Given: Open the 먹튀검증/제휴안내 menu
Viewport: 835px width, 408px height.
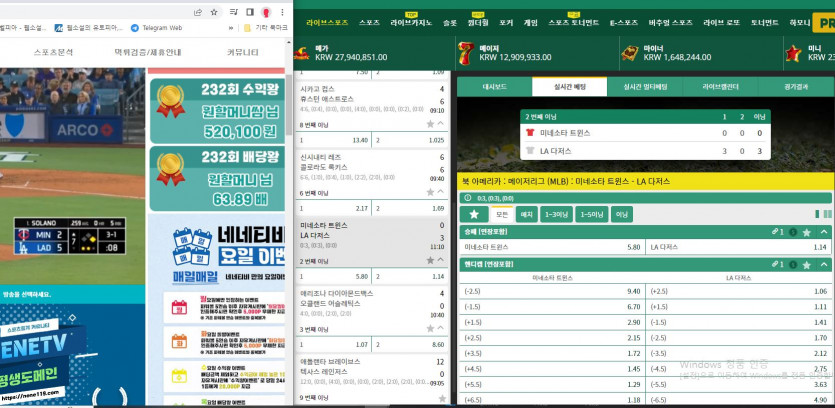Looking at the screenshot, I should (x=148, y=52).
